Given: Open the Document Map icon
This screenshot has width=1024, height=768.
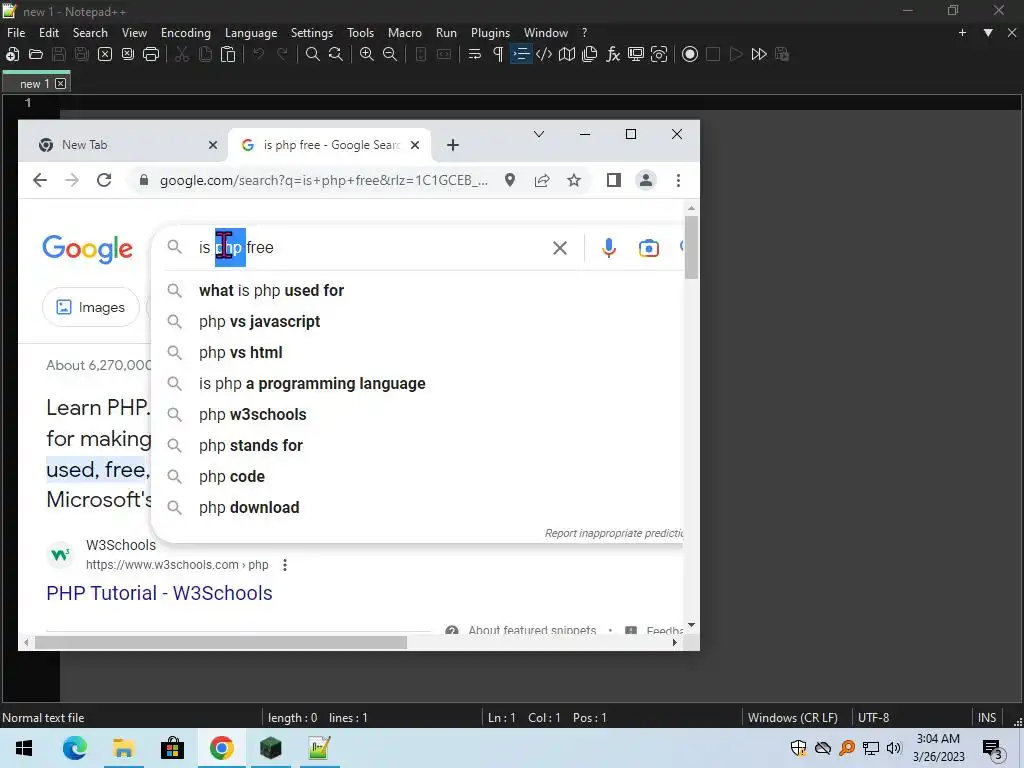Looking at the screenshot, I should 567,54.
